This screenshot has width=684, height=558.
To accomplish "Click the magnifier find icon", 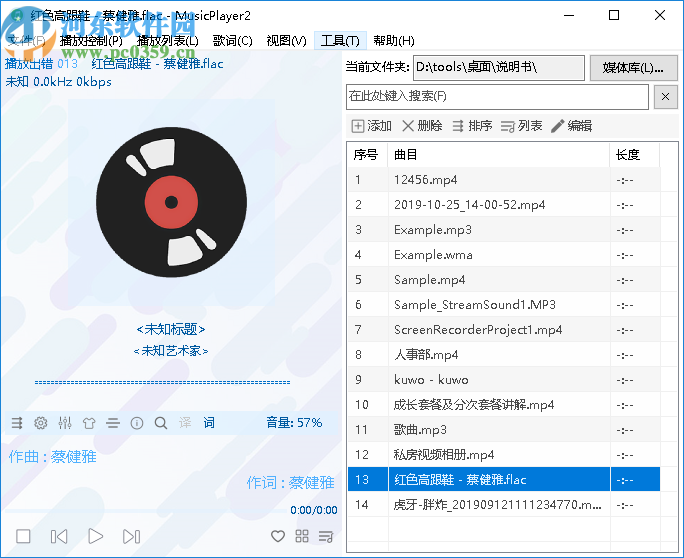I will (x=161, y=423).
